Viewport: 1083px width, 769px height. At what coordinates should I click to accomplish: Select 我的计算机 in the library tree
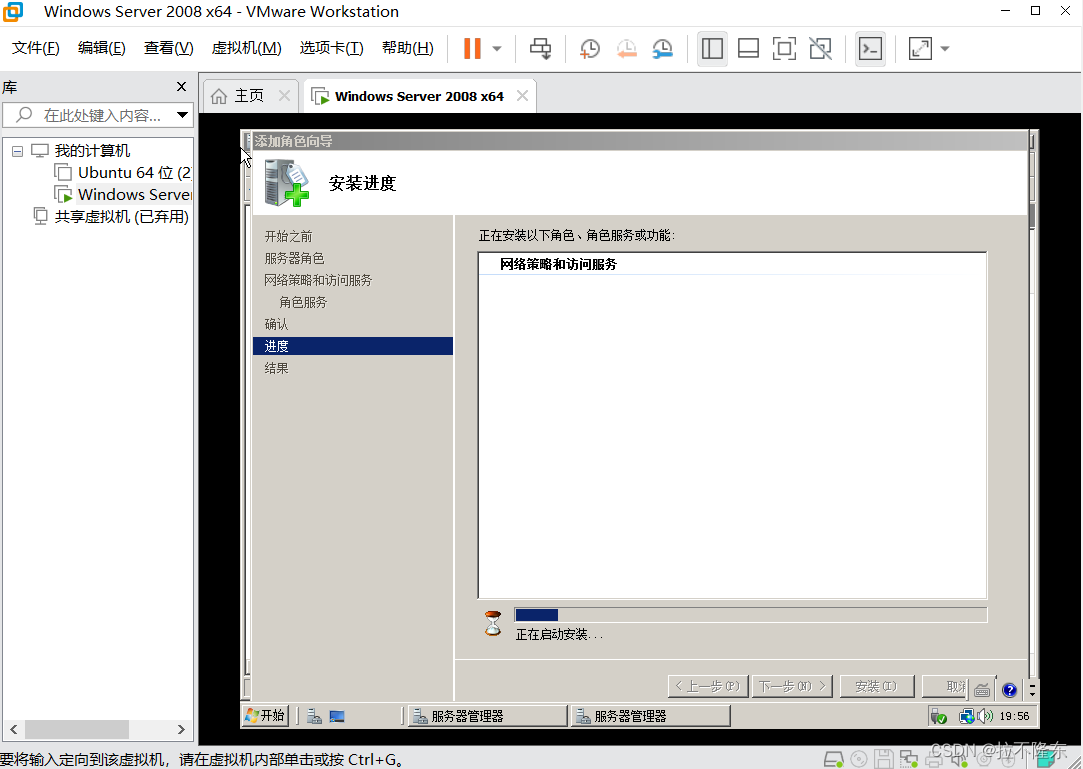point(92,151)
